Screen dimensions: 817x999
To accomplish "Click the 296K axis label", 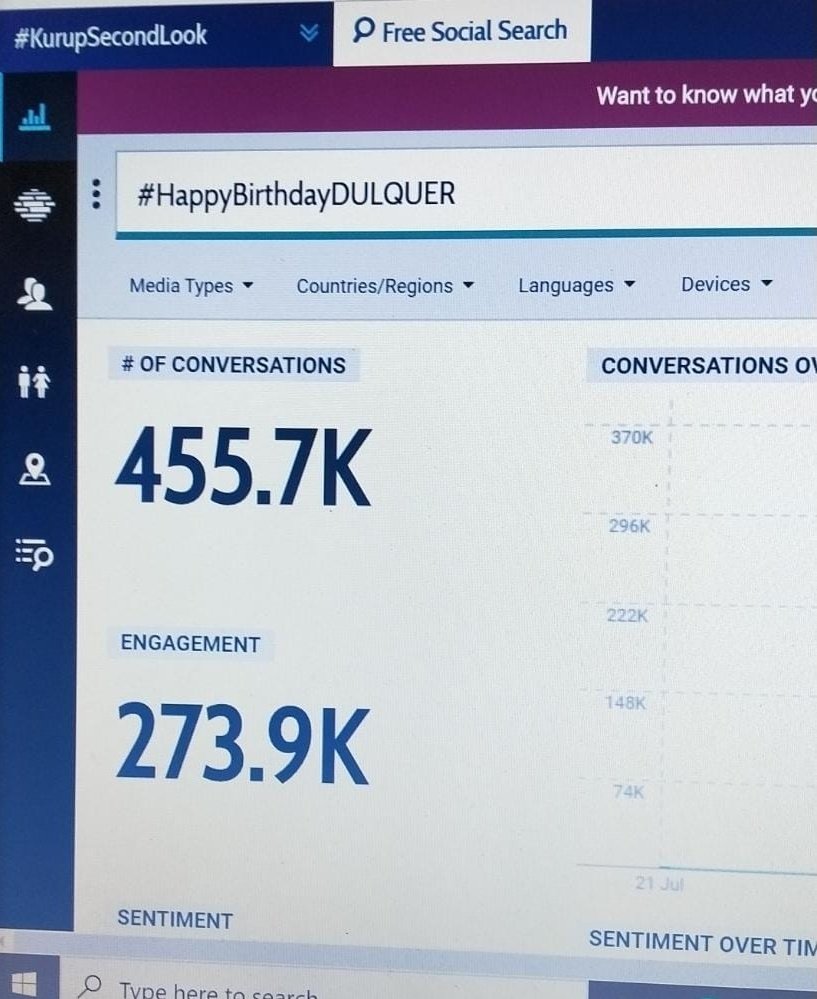I will pos(629,526).
